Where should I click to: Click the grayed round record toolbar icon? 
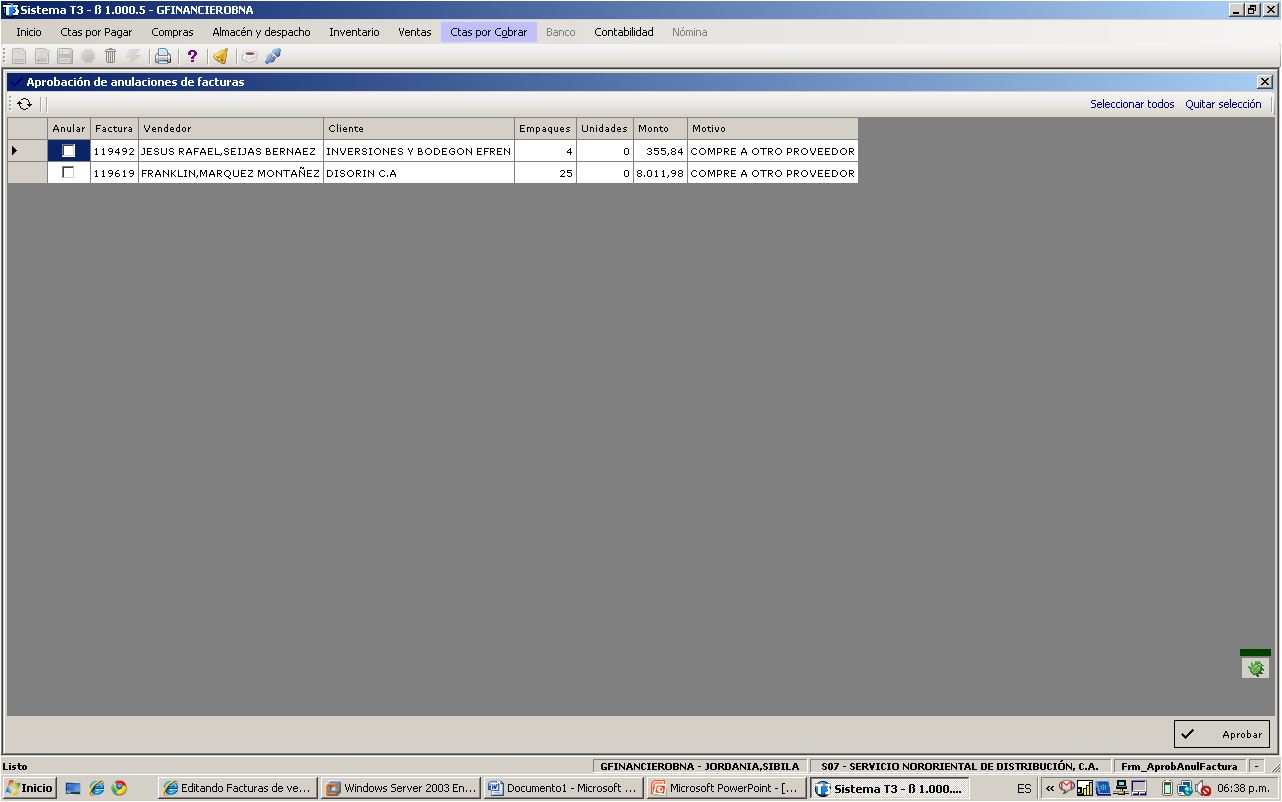(88, 56)
